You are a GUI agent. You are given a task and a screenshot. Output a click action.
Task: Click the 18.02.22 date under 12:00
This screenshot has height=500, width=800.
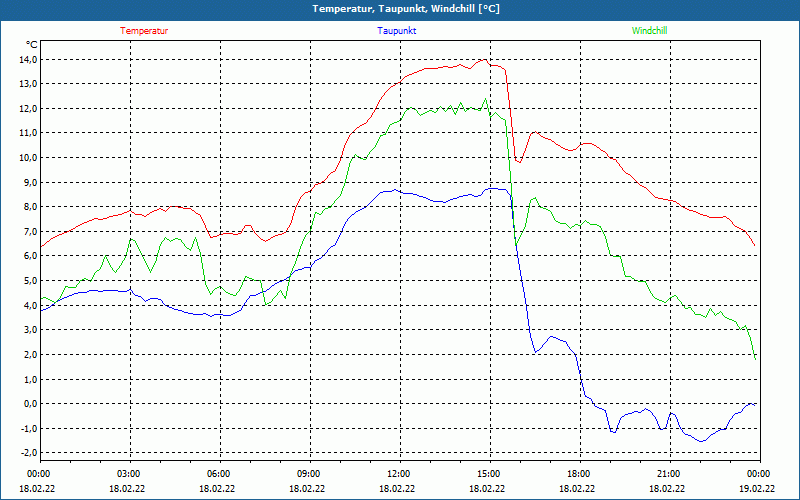click(x=397, y=488)
